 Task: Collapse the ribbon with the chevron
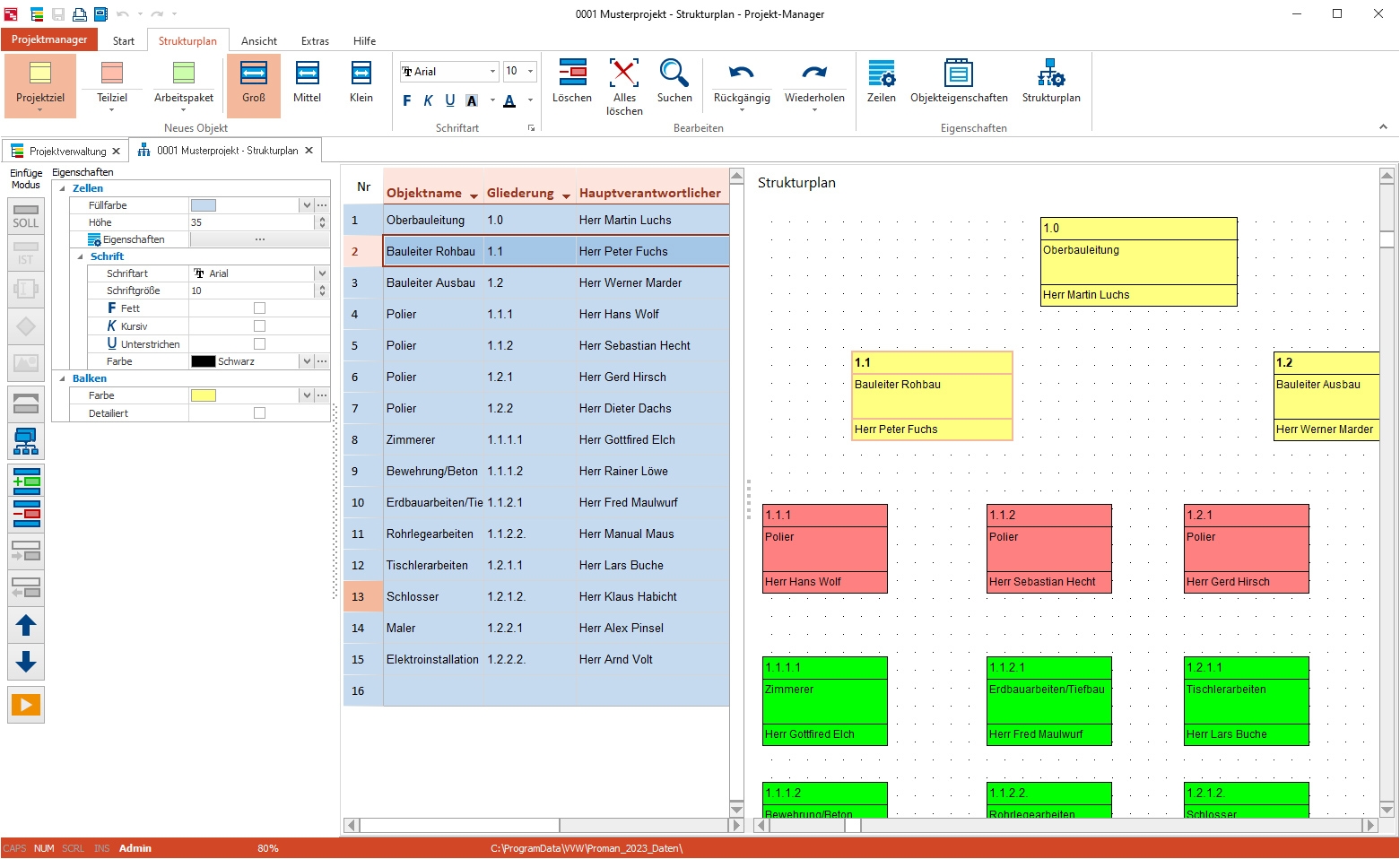click(x=1383, y=127)
